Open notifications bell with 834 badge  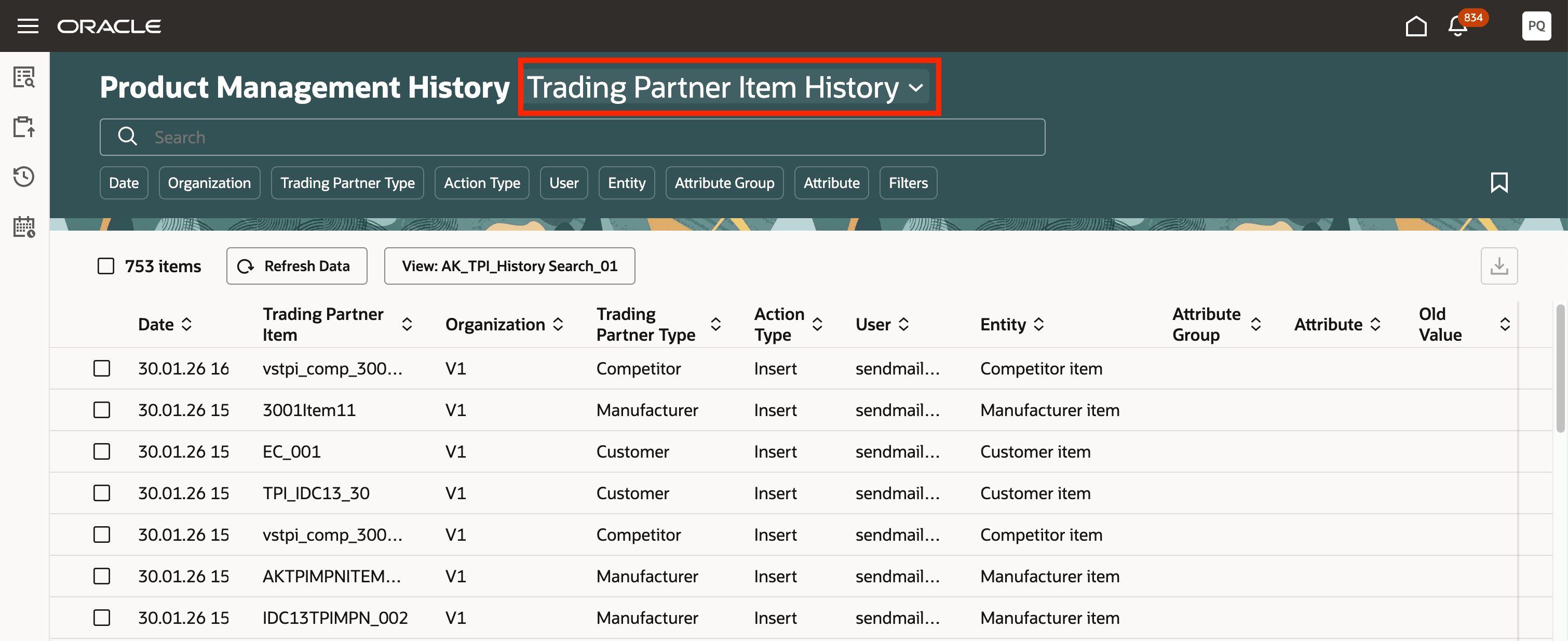pyautogui.click(x=1458, y=26)
